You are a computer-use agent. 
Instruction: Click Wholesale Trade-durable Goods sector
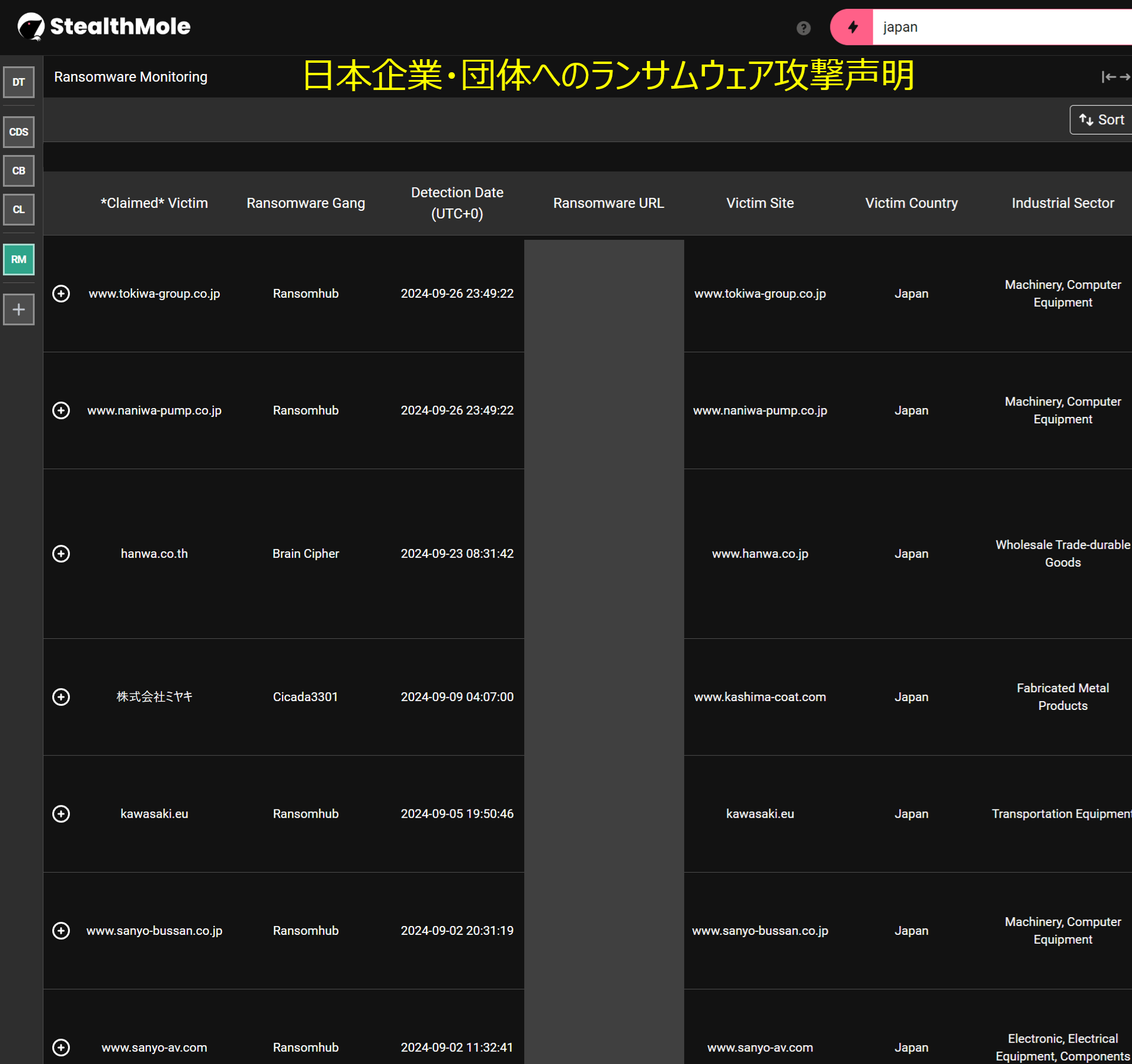[x=1063, y=554]
